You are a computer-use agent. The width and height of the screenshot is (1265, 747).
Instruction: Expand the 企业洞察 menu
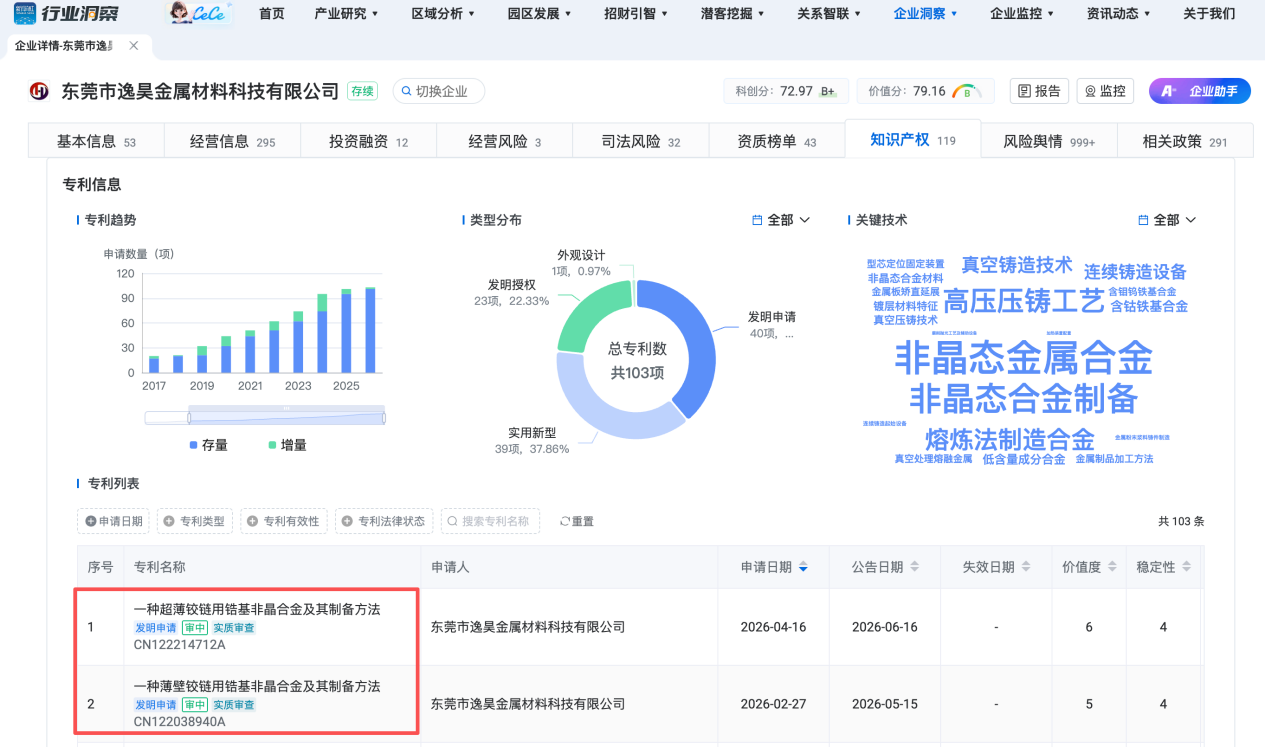pos(926,14)
